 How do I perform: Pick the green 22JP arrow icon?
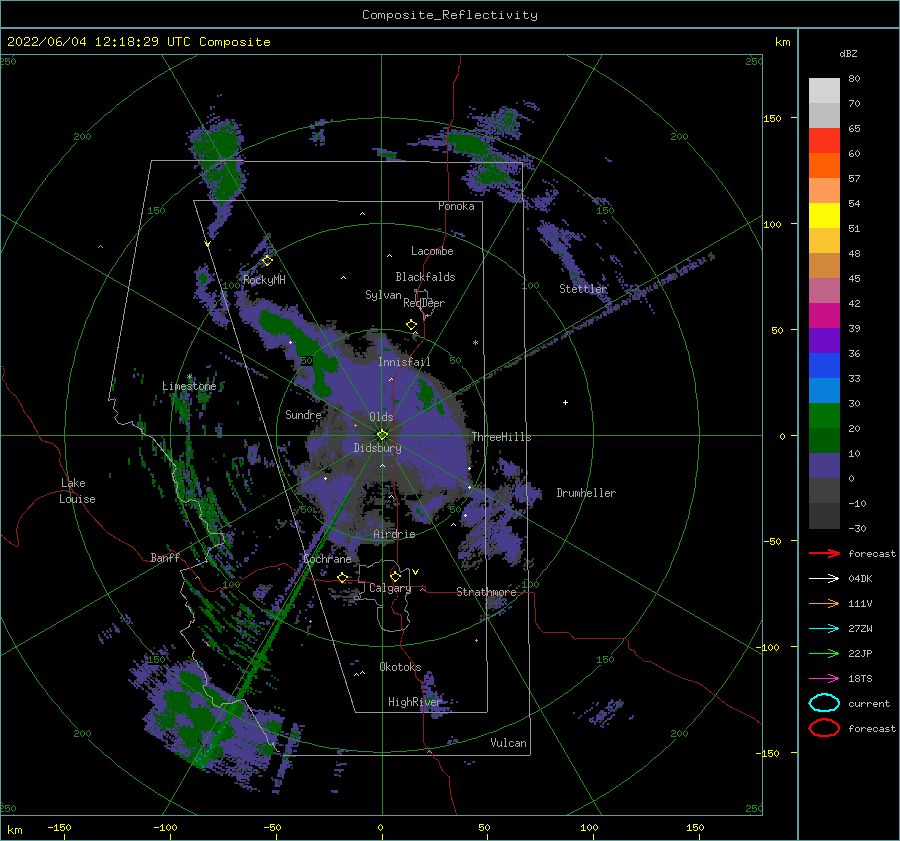824,653
